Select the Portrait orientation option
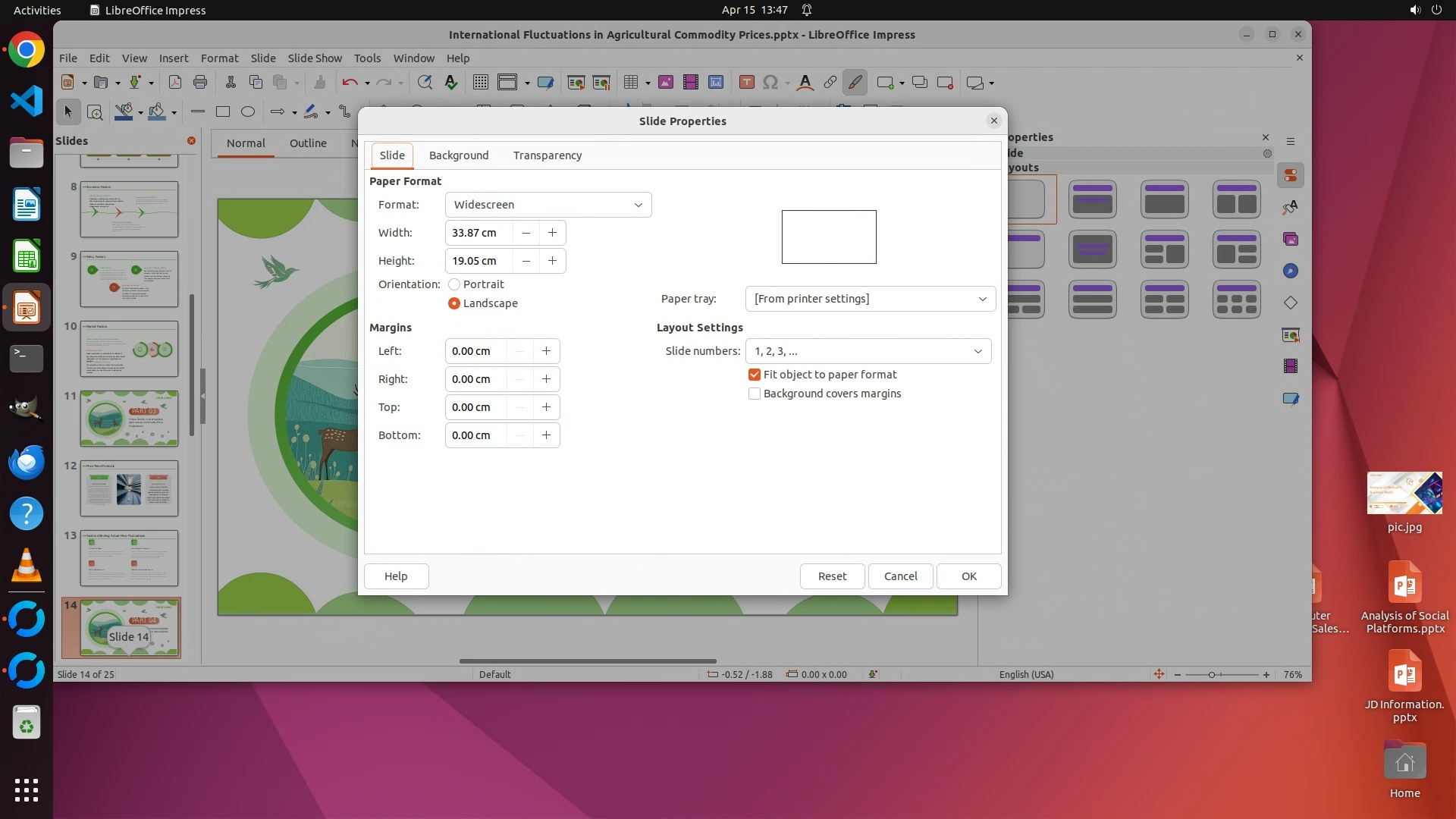The height and width of the screenshot is (819, 1456). [455, 284]
